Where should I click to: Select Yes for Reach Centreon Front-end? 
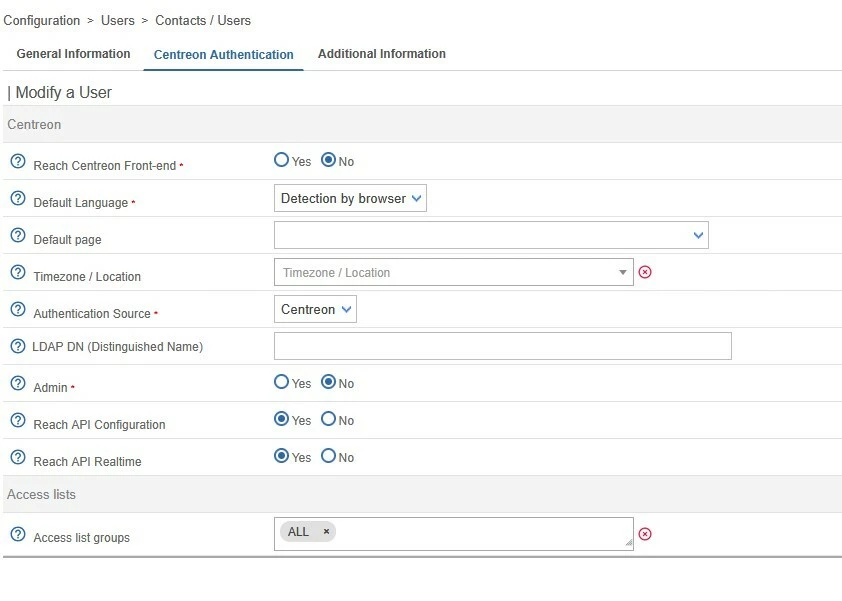(x=282, y=160)
